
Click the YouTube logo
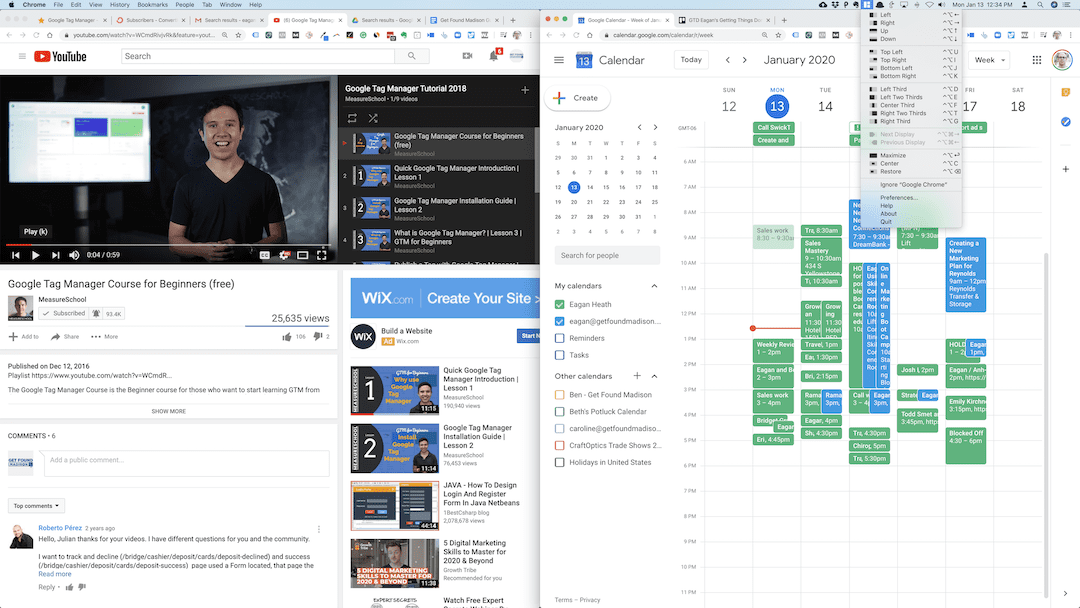tap(61, 56)
